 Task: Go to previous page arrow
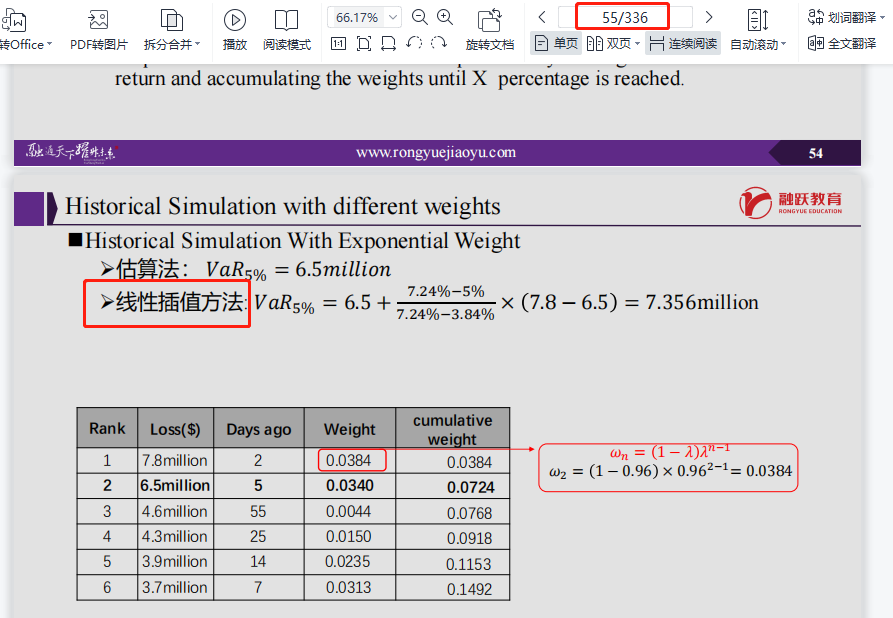pos(541,17)
